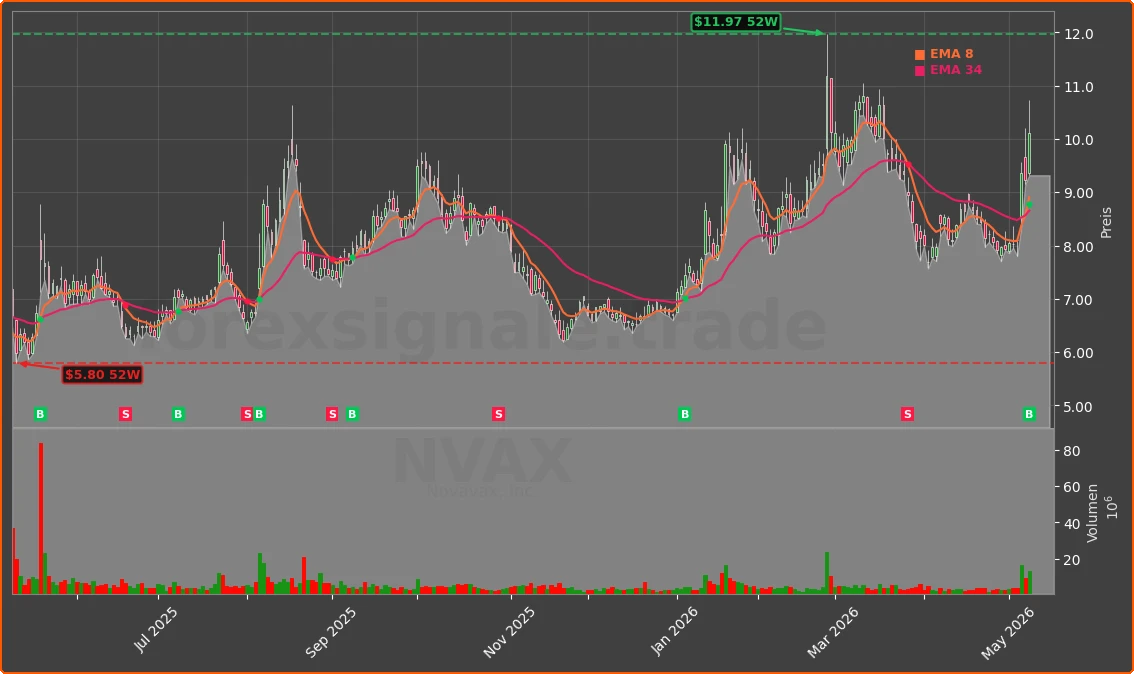Click the 10.0 price axis value
Image resolution: width=1134 pixels, height=674 pixels.
(x=1078, y=140)
